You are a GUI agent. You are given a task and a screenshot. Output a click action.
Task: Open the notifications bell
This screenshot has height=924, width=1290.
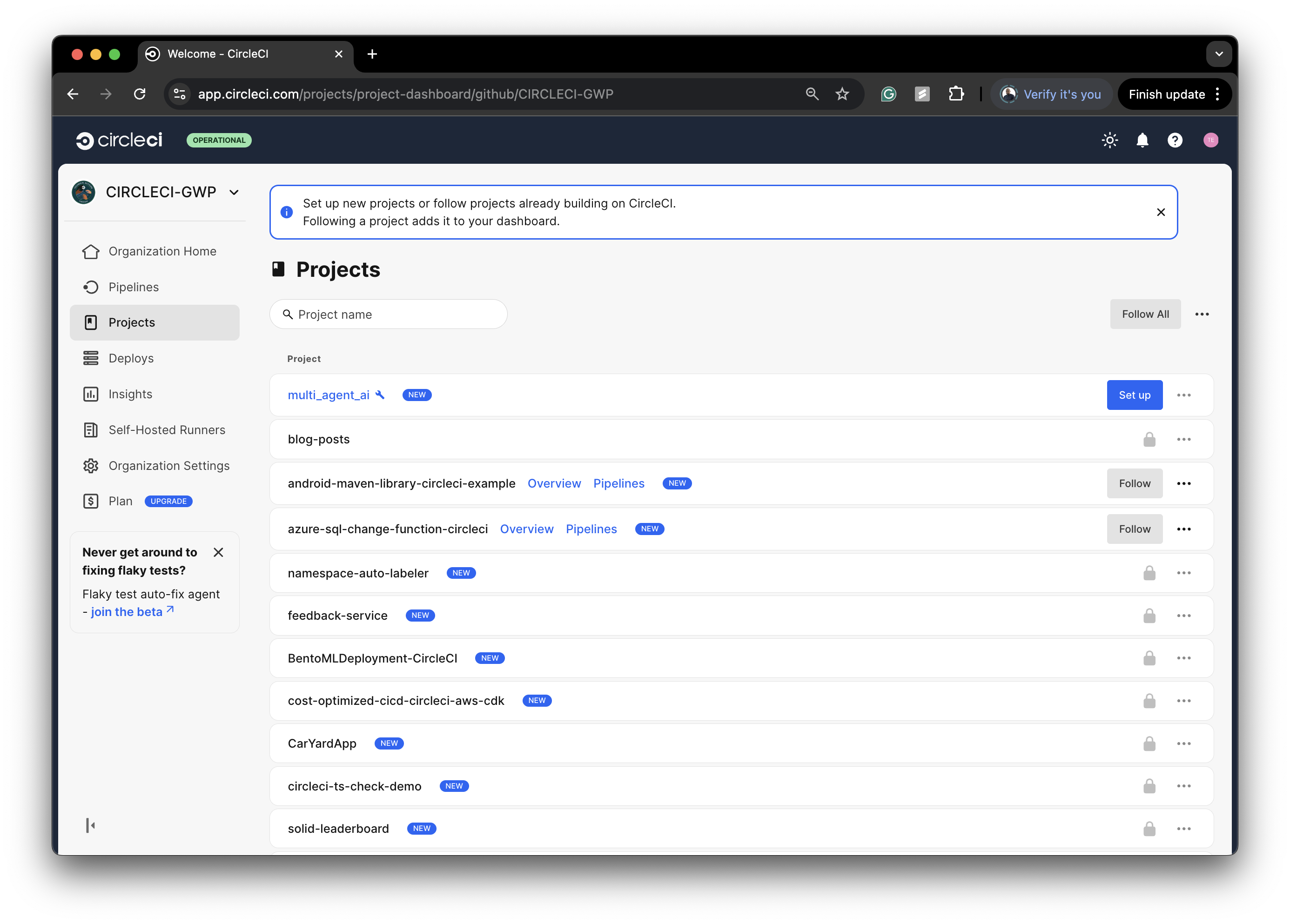pyautogui.click(x=1142, y=140)
